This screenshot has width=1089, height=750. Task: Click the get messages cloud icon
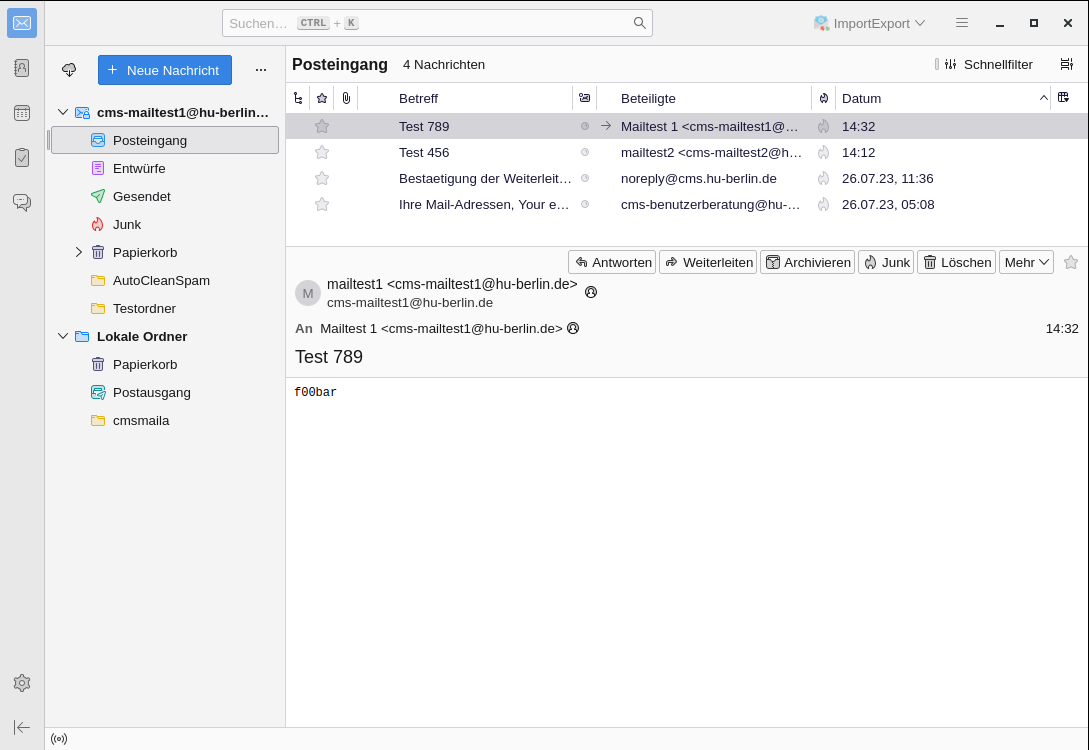[x=69, y=70]
